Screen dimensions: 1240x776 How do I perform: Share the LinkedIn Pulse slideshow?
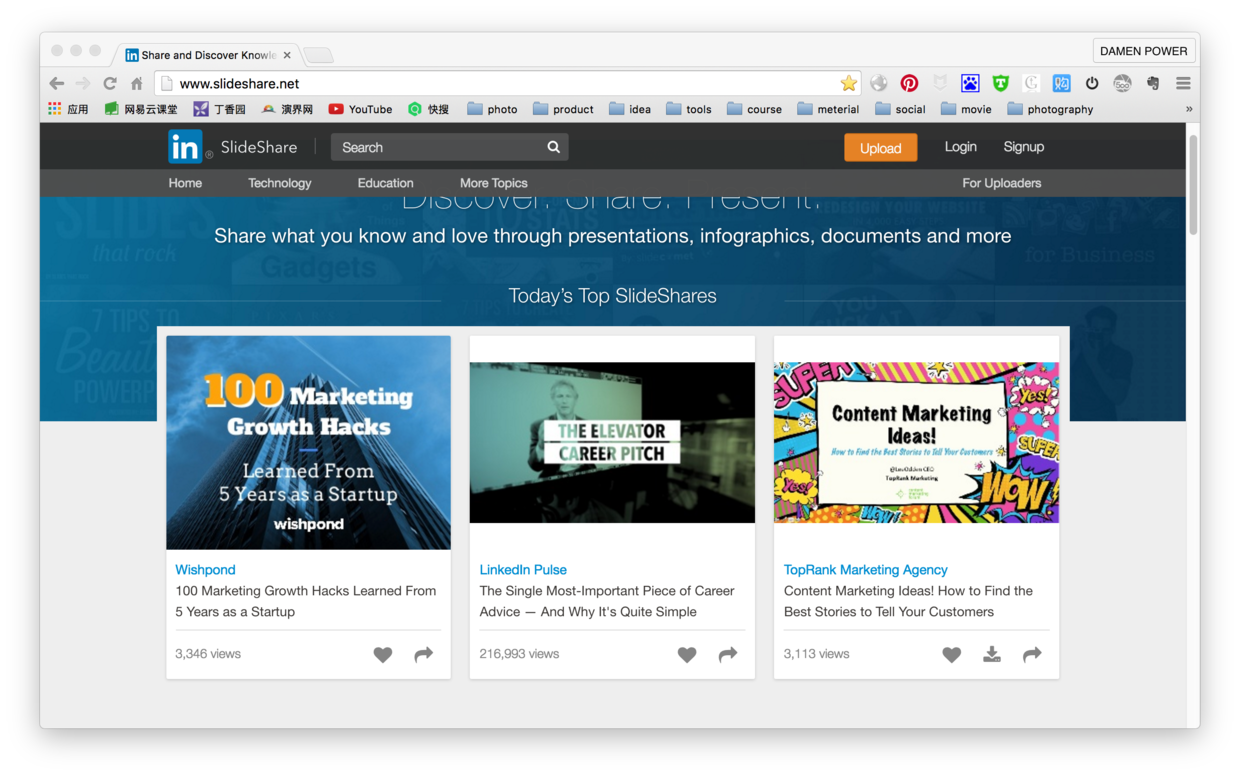(728, 654)
